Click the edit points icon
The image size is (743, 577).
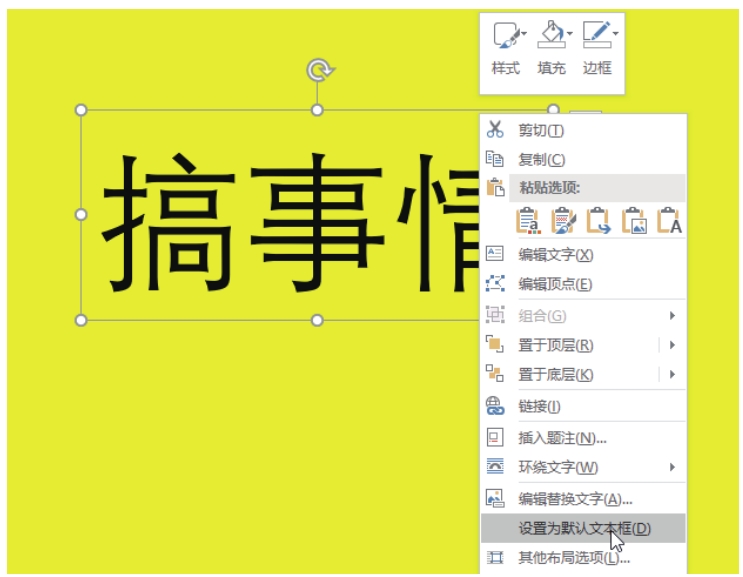pyautogui.click(x=495, y=283)
